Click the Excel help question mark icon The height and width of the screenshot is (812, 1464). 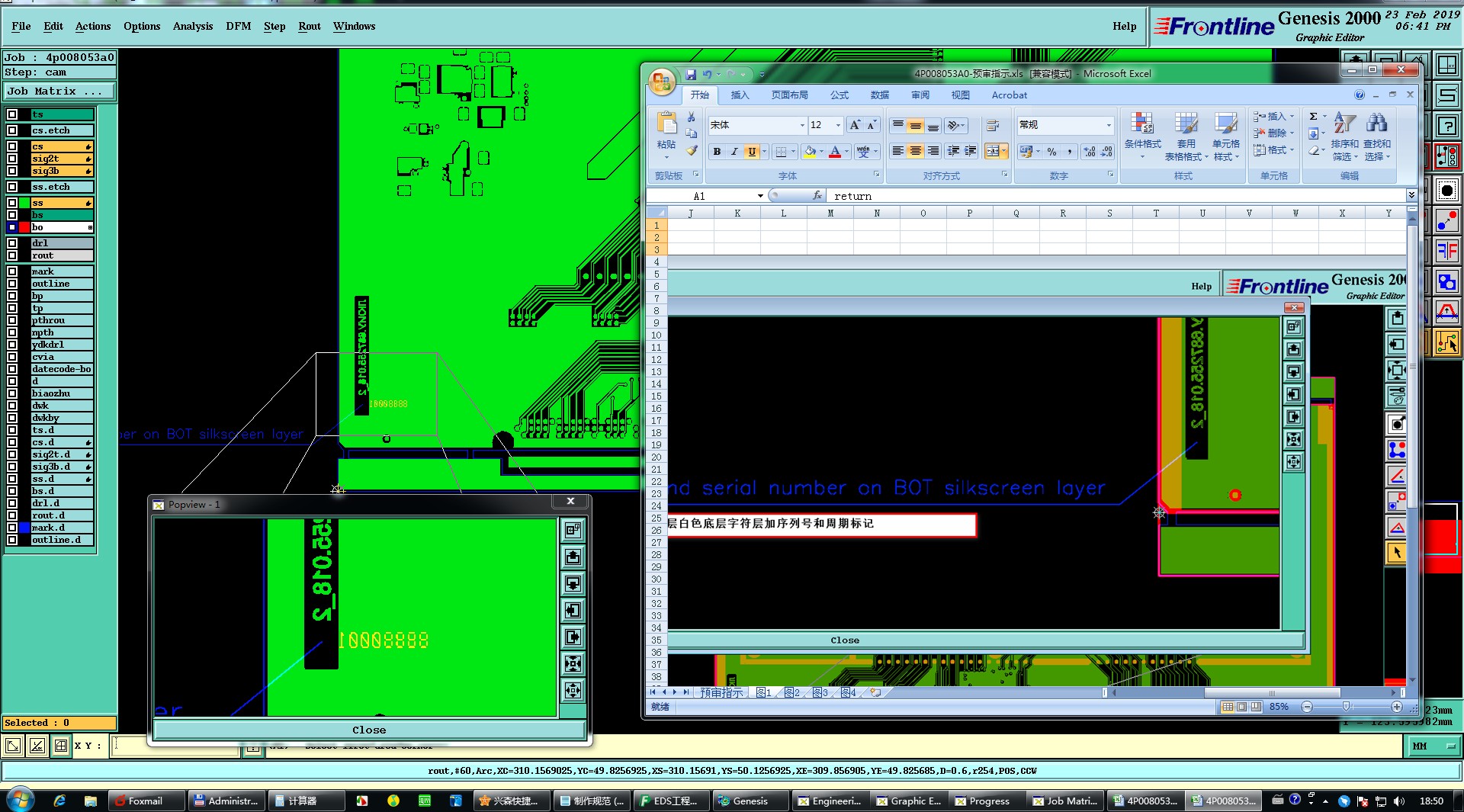tap(1360, 95)
